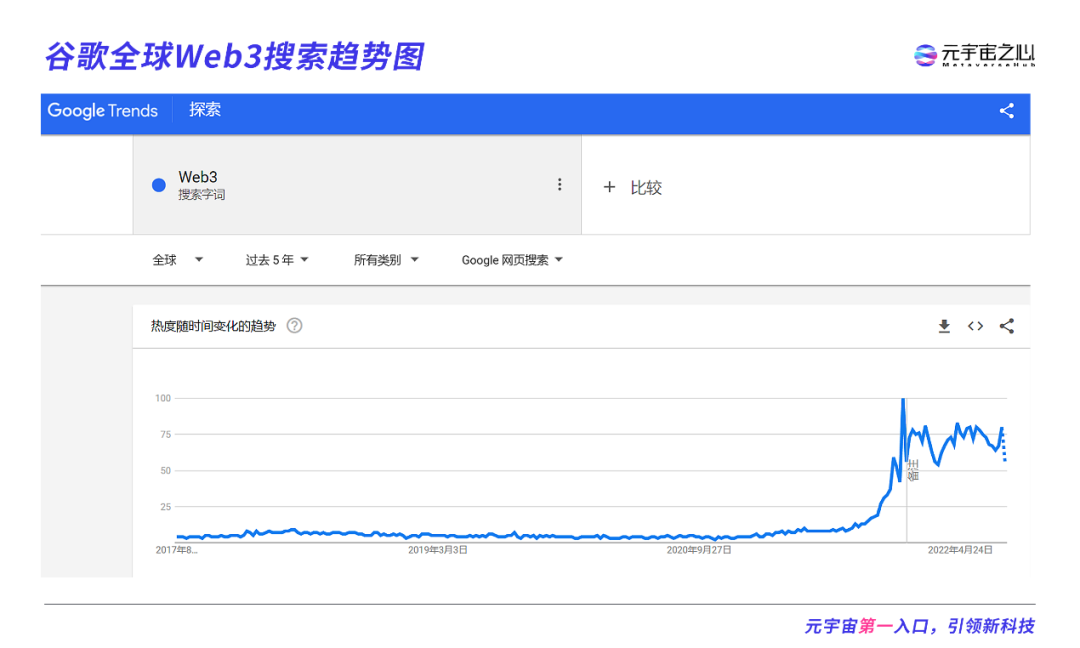Open the Google 网页搜索 search type dropdown
This screenshot has width=1080, height=648.
tap(512, 260)
